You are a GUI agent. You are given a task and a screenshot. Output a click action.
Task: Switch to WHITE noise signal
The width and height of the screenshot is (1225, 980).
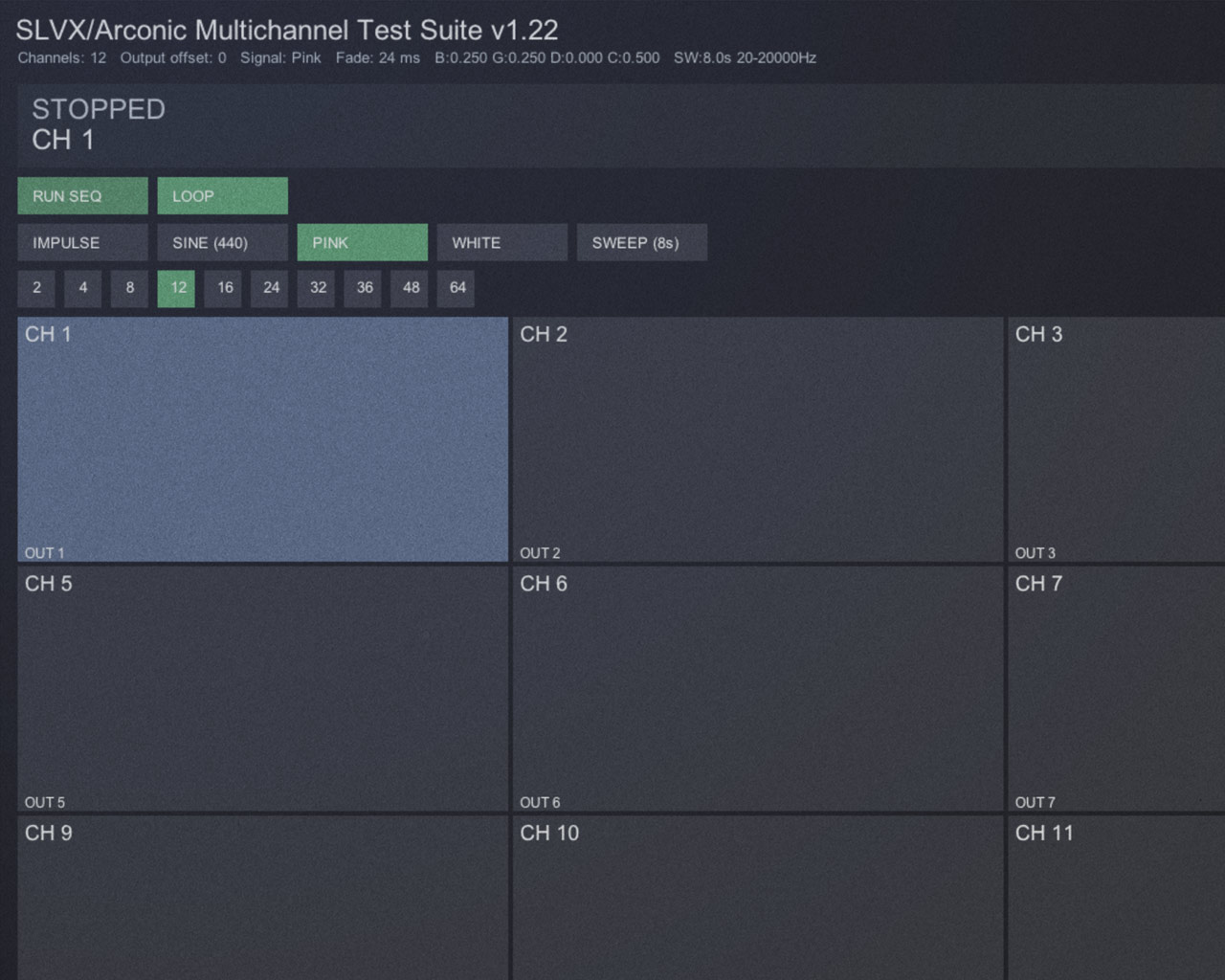[501, 242]
